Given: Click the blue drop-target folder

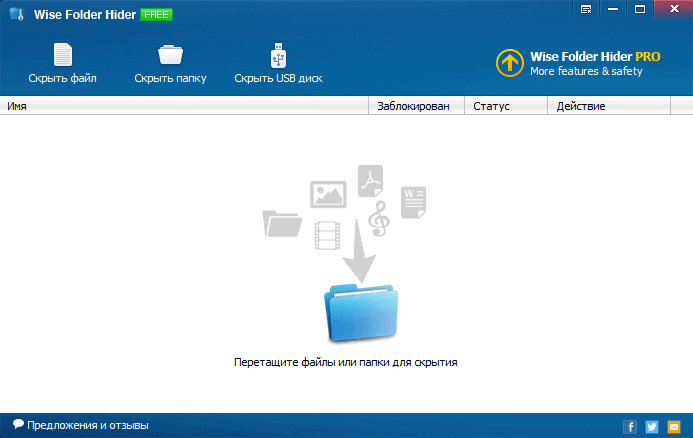Looking at the screenshot, I should (x=361, y=313).
